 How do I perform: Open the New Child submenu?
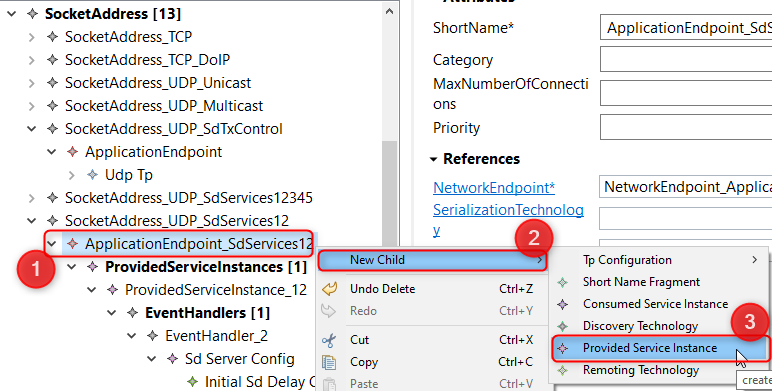click(432, 260)
